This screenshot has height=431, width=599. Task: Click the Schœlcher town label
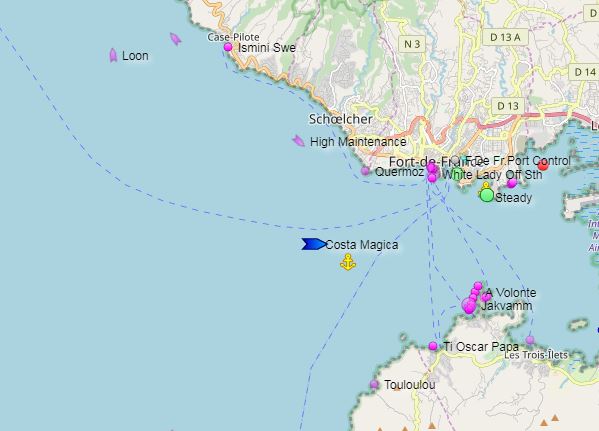[340, 119]
